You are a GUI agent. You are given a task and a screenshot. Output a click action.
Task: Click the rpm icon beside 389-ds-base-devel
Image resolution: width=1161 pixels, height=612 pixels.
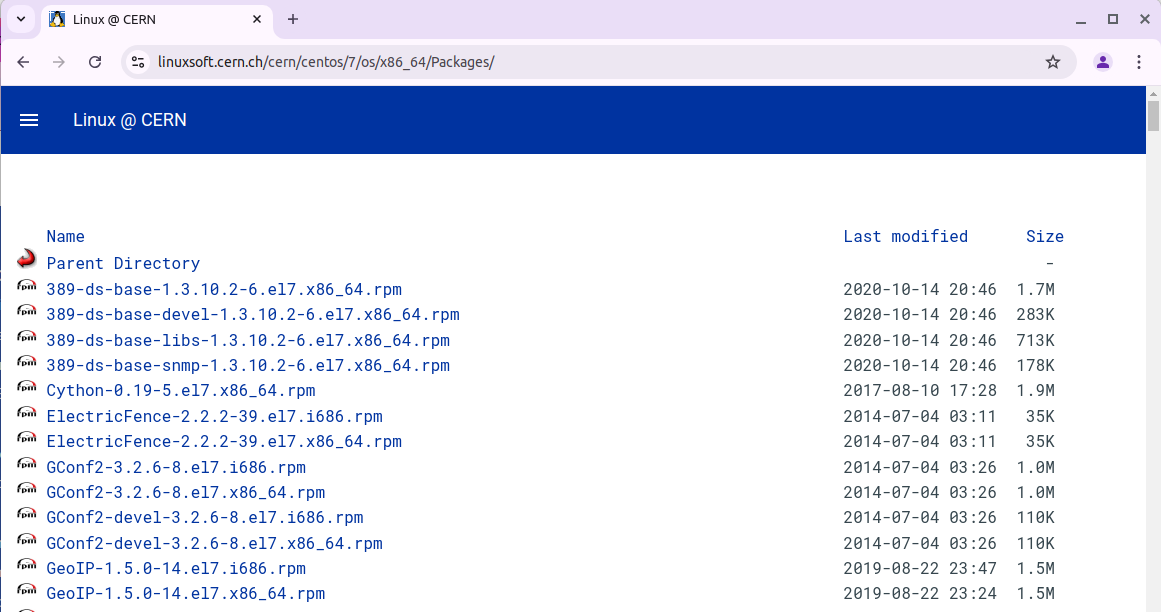27,311
